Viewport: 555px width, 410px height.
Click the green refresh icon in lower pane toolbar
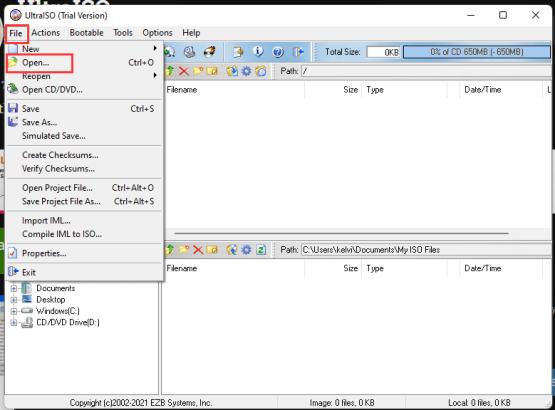point(261,250)
